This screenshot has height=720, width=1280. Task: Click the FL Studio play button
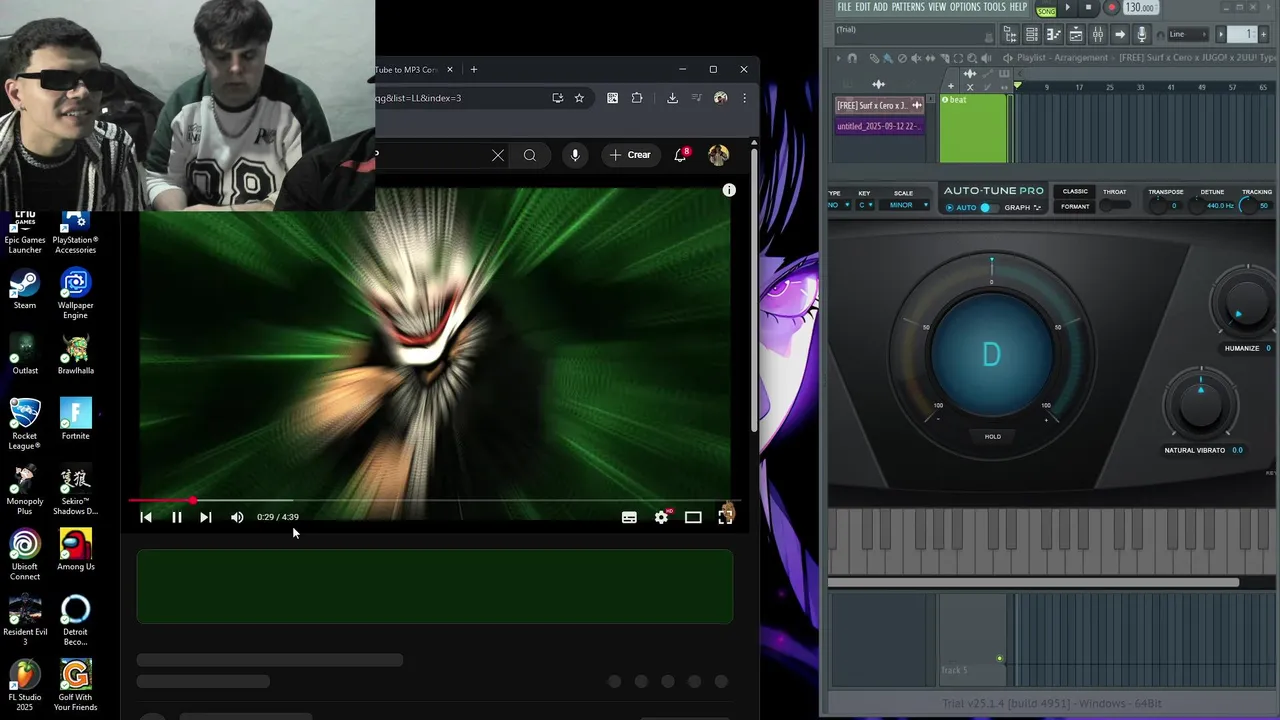coord(1067,8)
